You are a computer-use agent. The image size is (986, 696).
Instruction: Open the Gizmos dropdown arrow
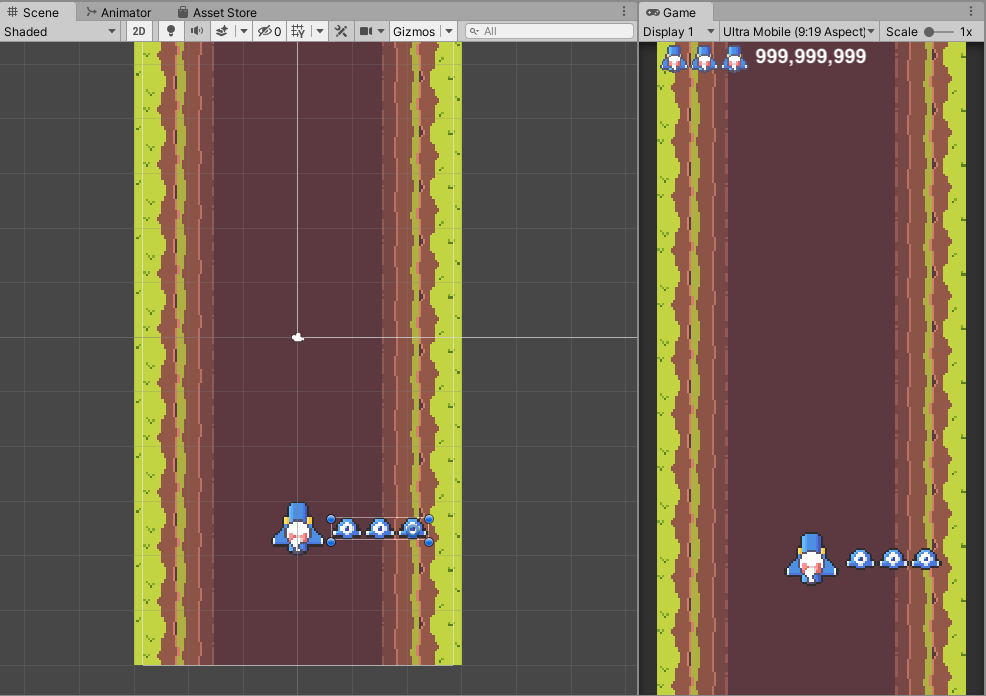pos(448,31)
